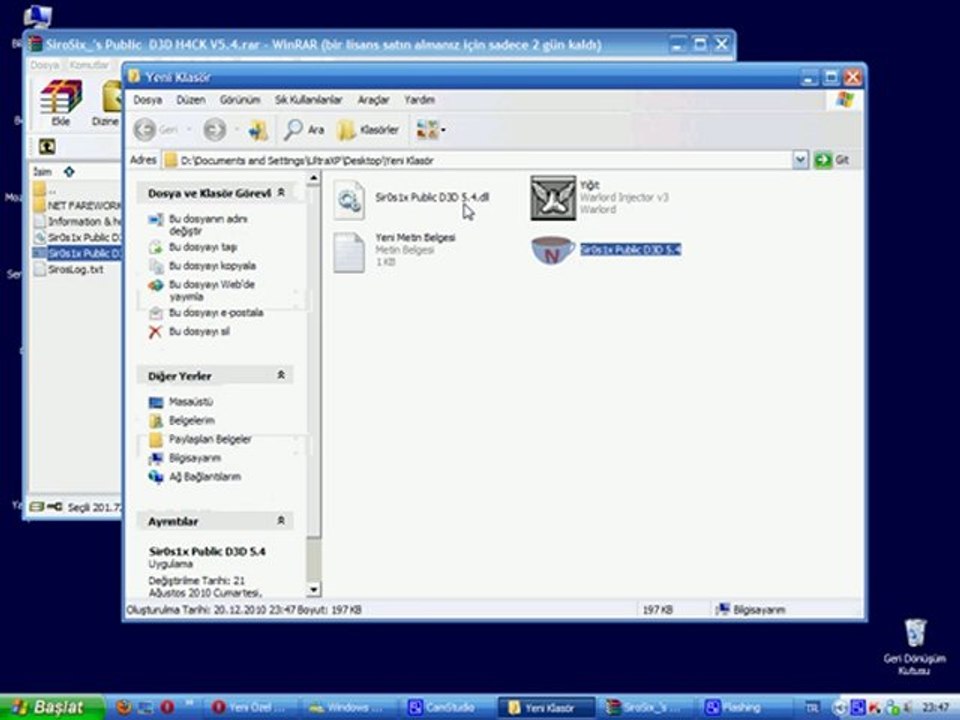Screen dimensions: 960x720
Task: Open the Komutlar menu in WinRAR
Action: tap(89, 65)
